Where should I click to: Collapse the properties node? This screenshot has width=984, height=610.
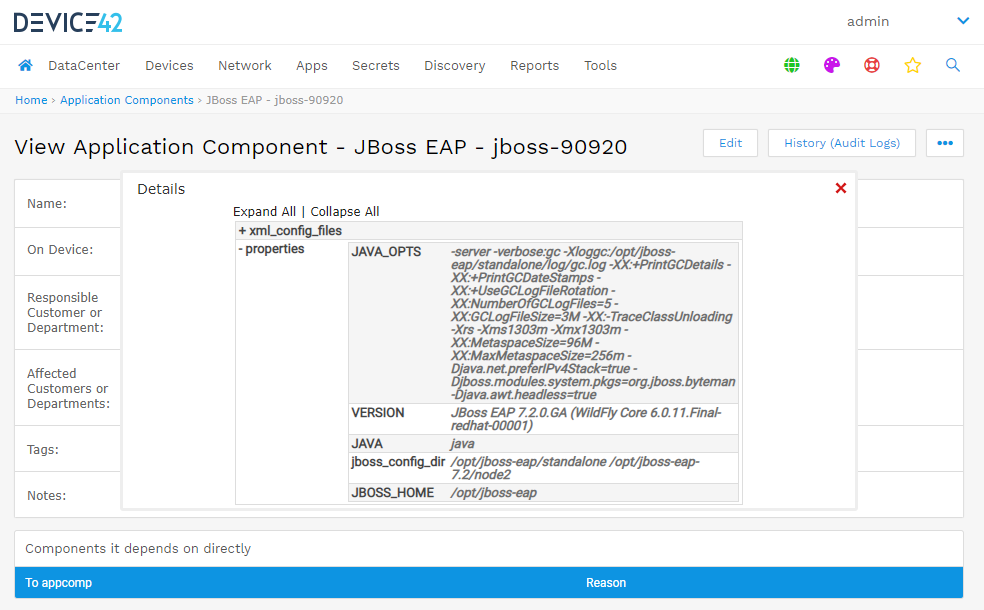[x=271, y=249]
